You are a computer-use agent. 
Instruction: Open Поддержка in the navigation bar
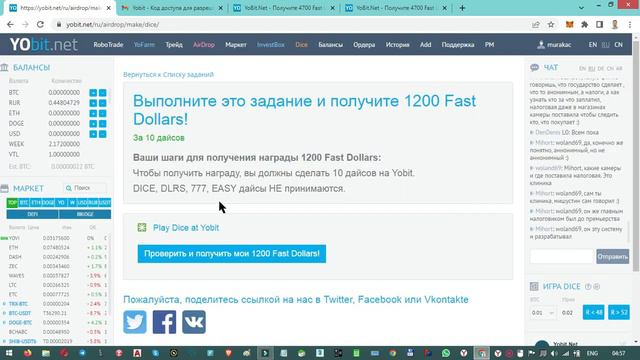458,44
